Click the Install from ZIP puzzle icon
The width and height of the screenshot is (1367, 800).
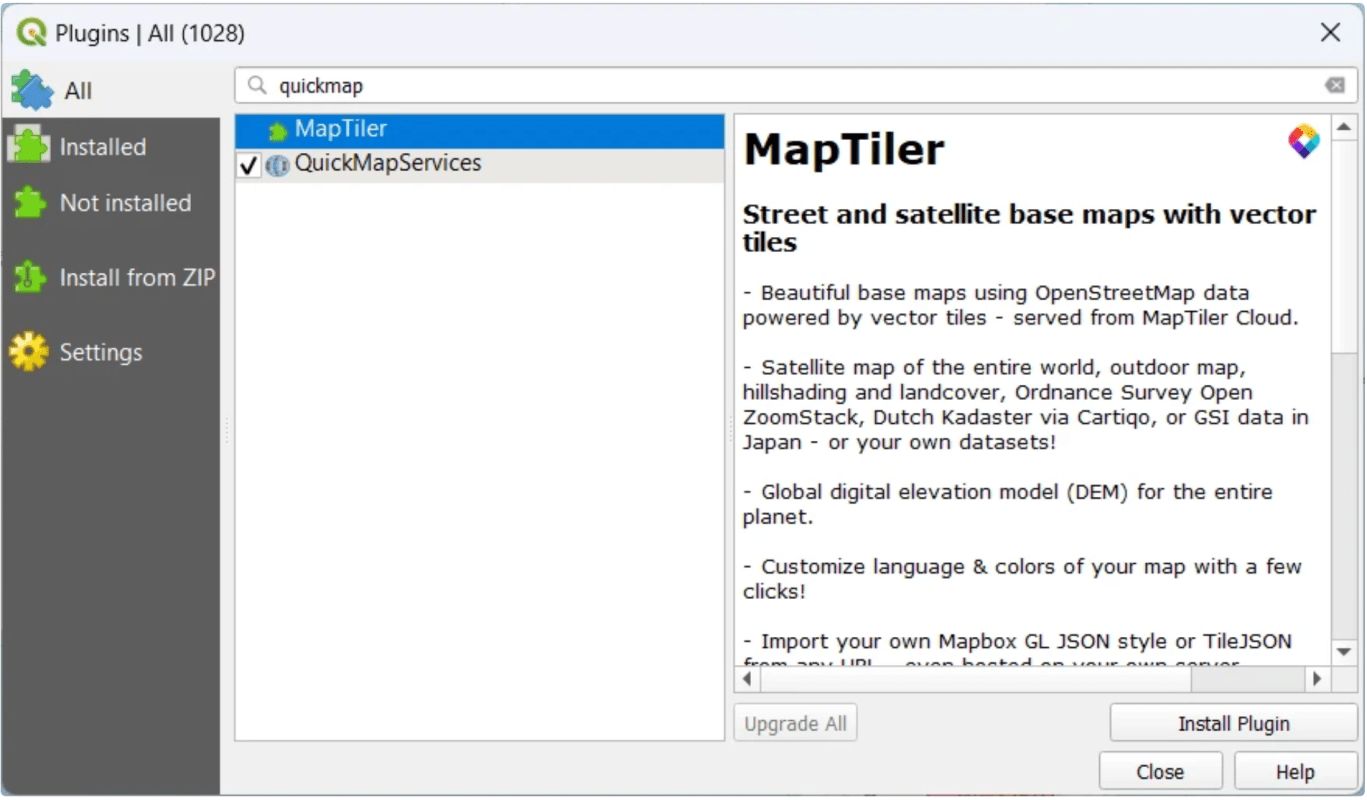[30, 278]
